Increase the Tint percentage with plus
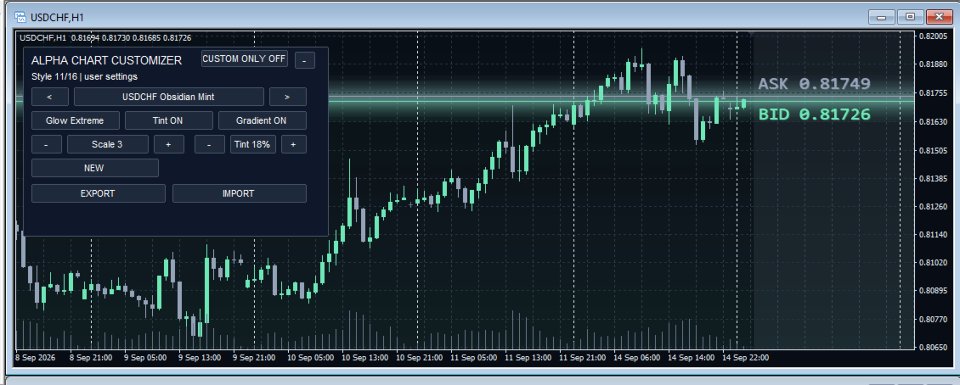 pos(293,144)
